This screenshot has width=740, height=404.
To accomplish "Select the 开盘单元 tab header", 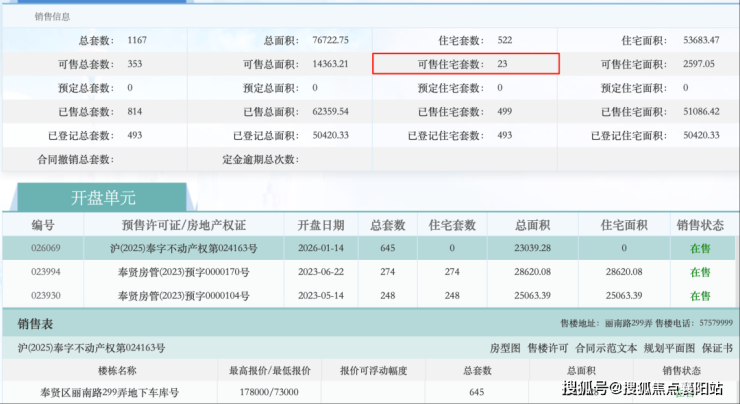I will pyautogui.click(x=103, y=197).
